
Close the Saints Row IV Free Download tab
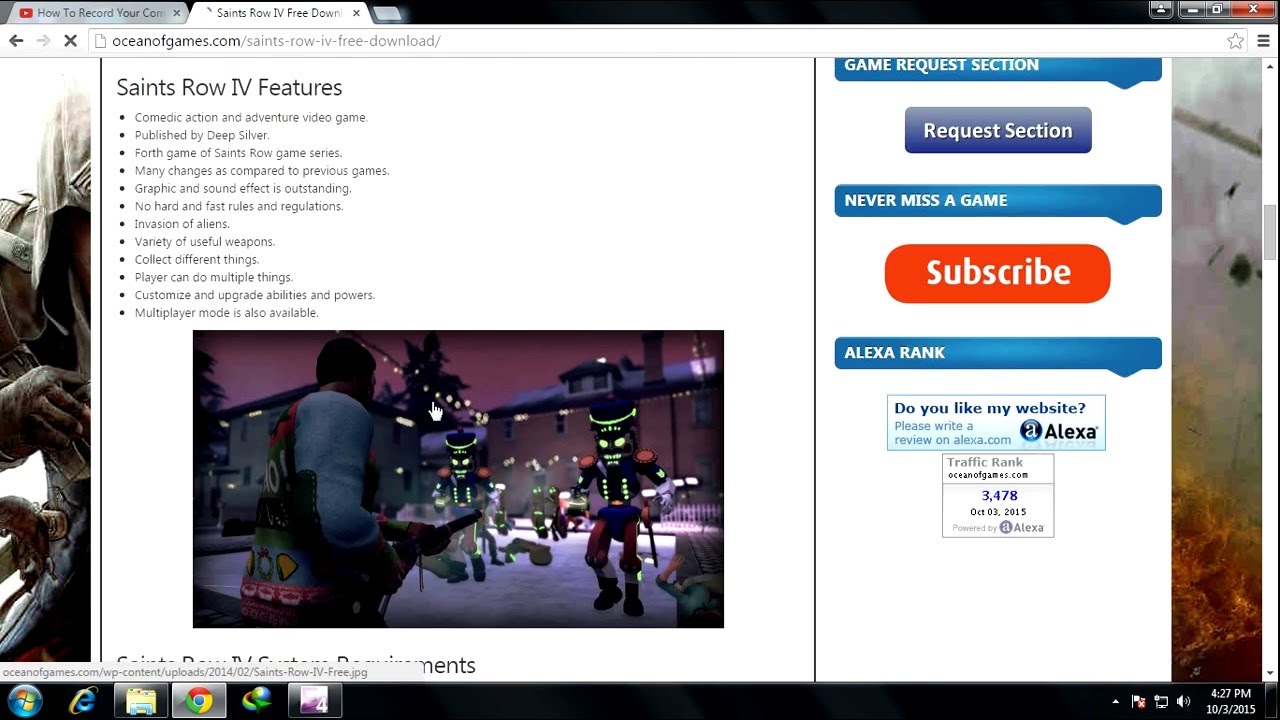(x=356, y=13)
